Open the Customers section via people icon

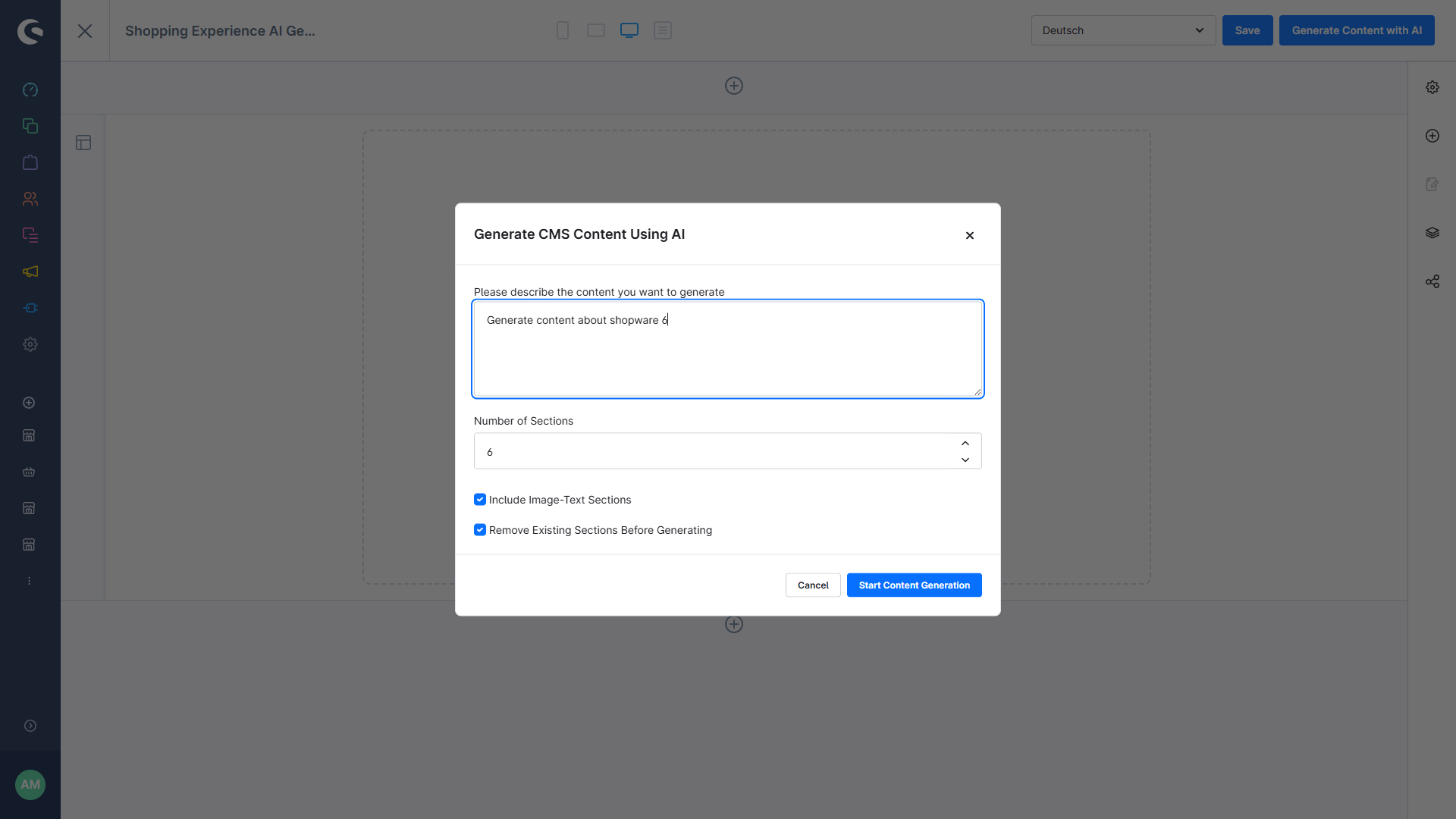pos(30,199)
